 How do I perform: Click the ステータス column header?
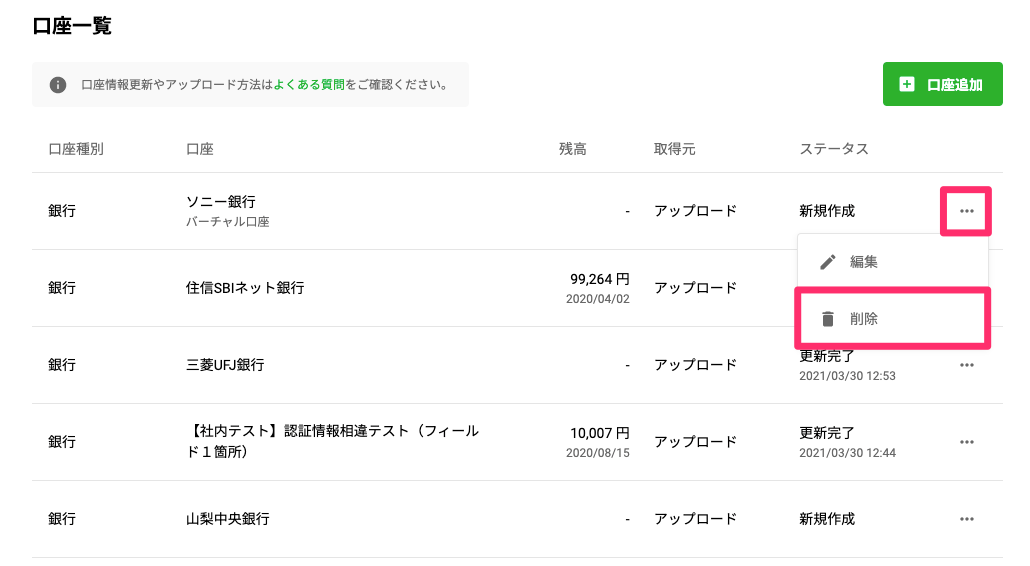[x=834, y=149]
